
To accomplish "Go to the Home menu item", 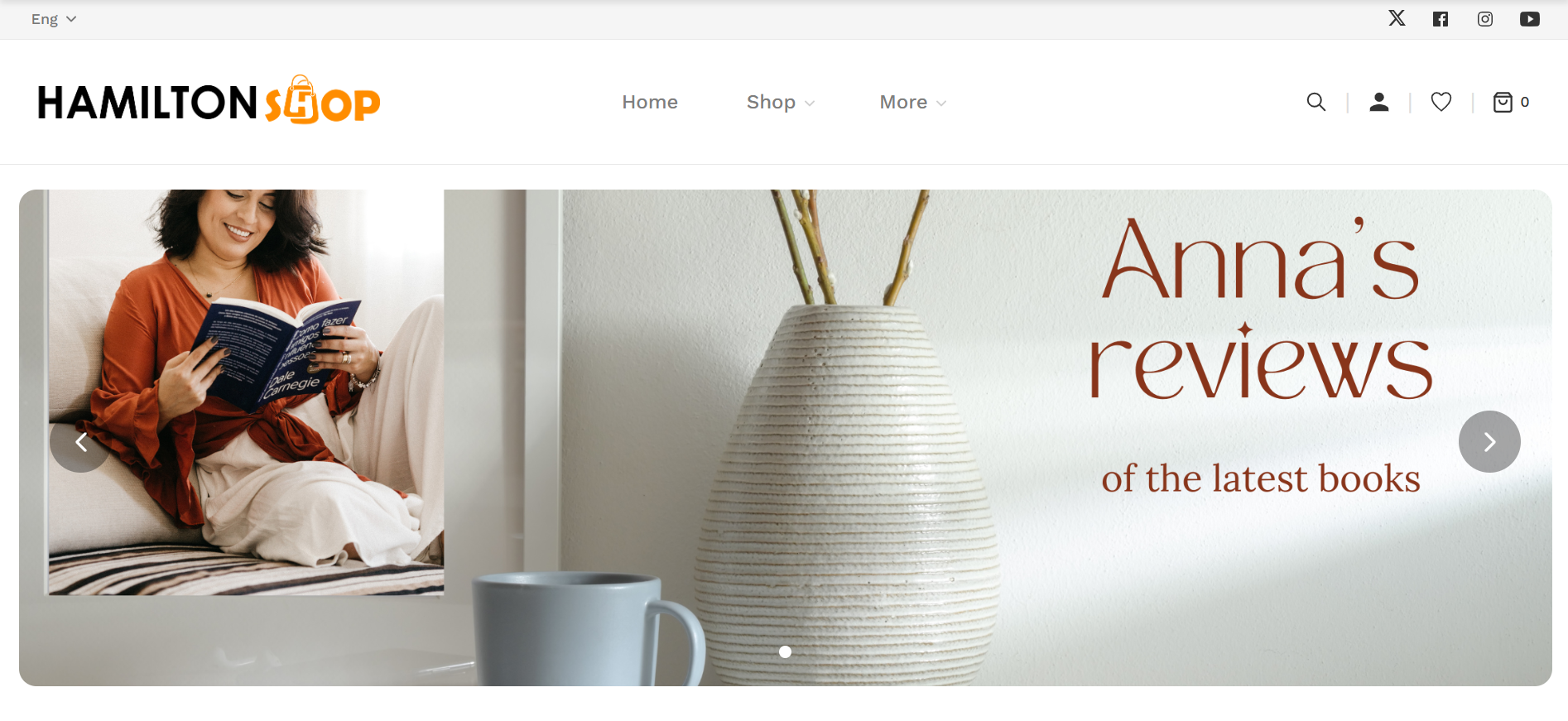I will pyautogui.click(x=650, y=102).
